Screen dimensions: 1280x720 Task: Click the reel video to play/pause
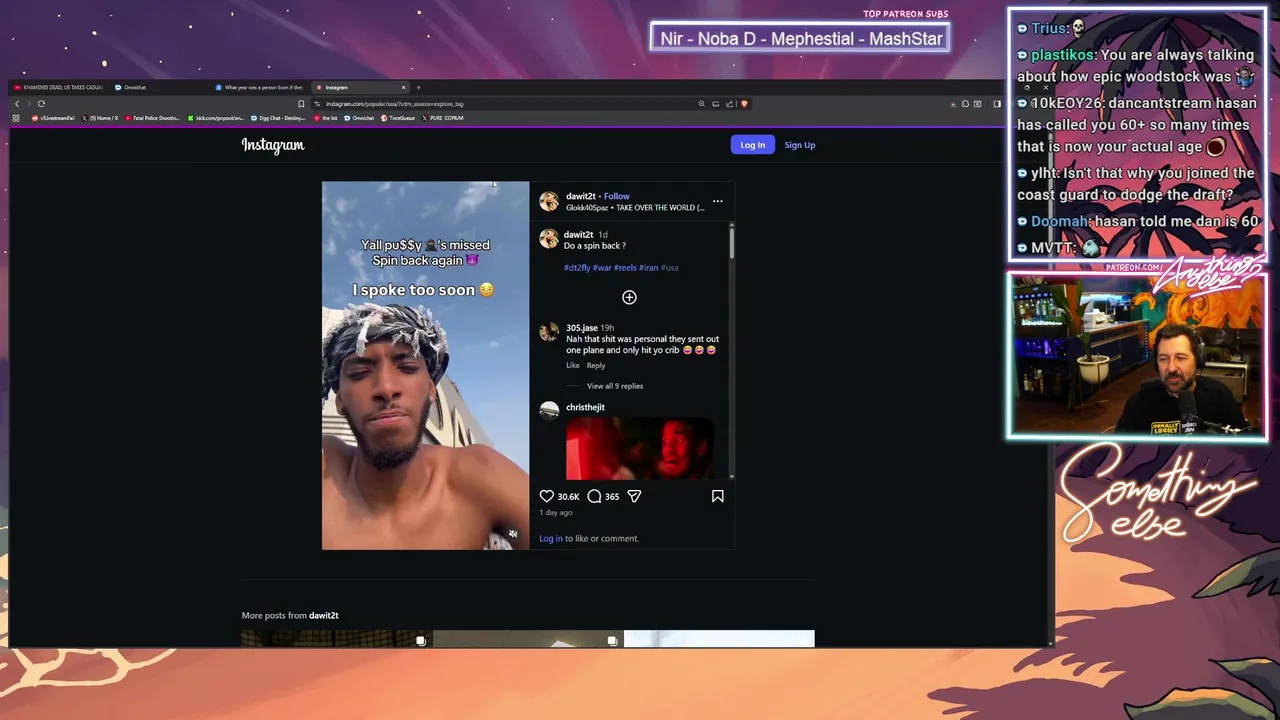tap(425, 366)
